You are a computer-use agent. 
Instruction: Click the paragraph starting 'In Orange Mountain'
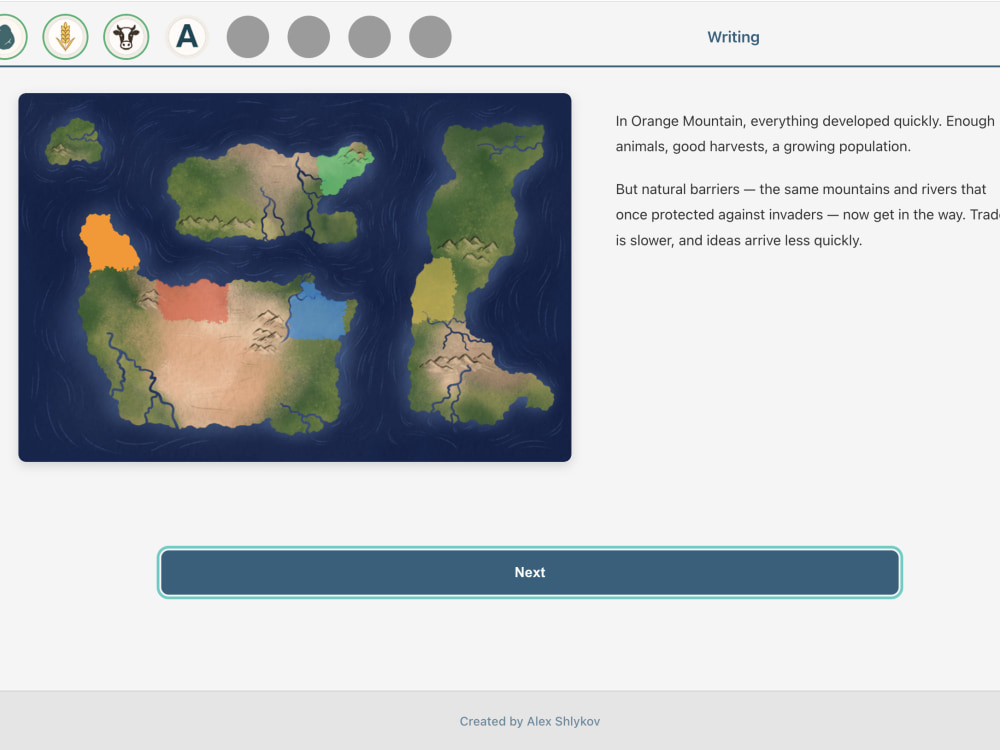tap(807, 134)
